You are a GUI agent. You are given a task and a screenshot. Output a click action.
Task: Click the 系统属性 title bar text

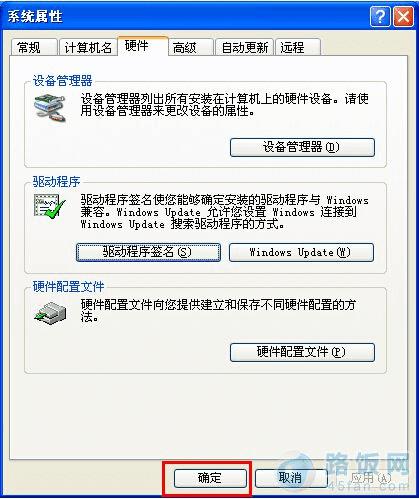tap(35, 16)
